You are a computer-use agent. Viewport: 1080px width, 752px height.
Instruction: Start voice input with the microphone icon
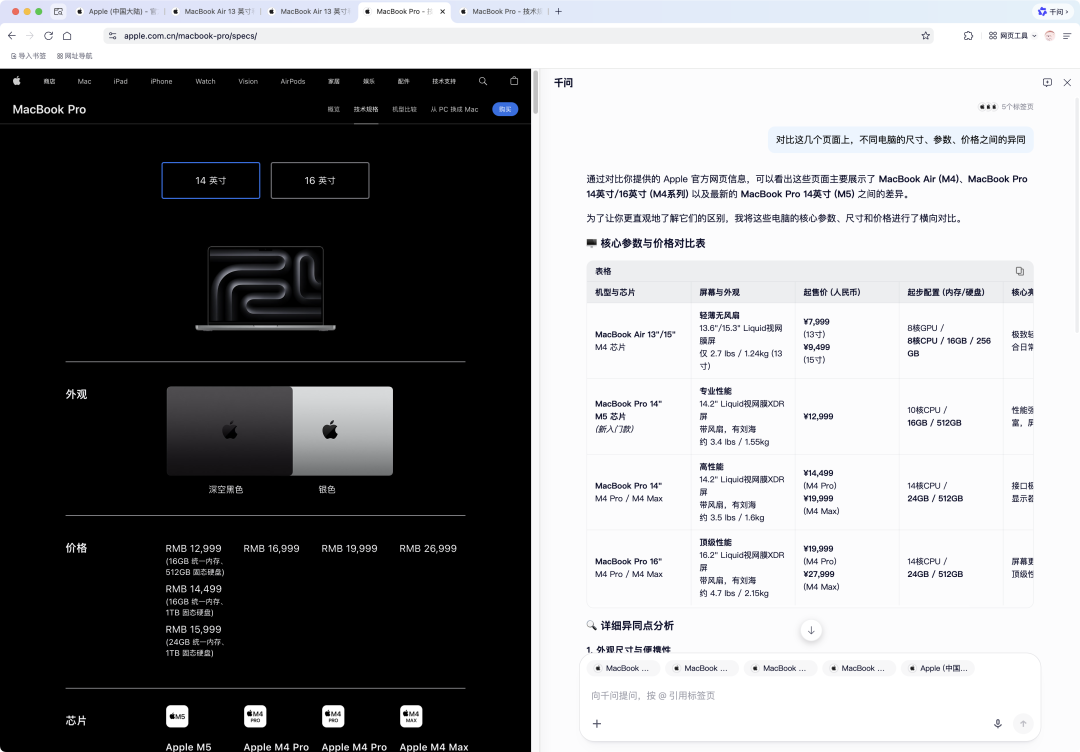[x=997, y=724]
